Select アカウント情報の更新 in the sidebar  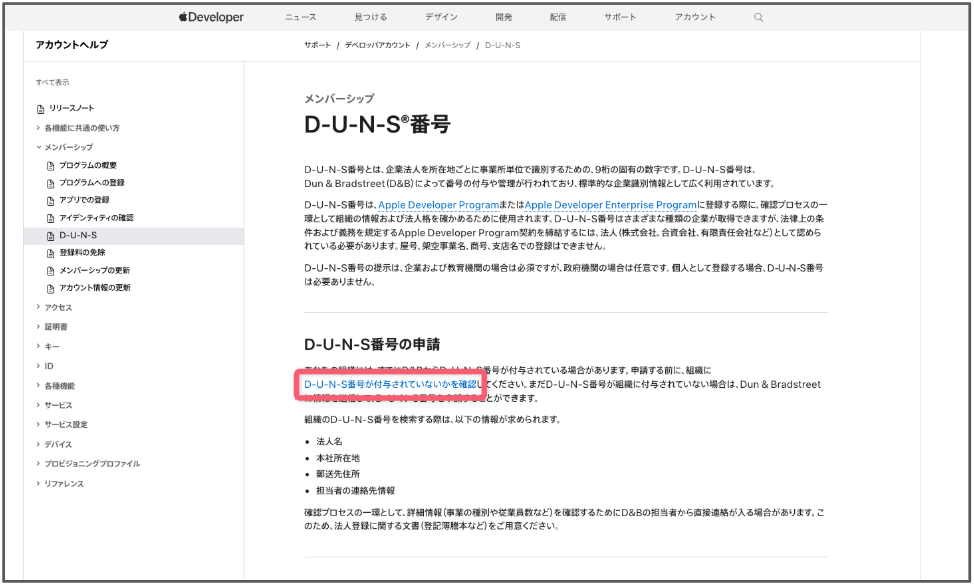95,288
